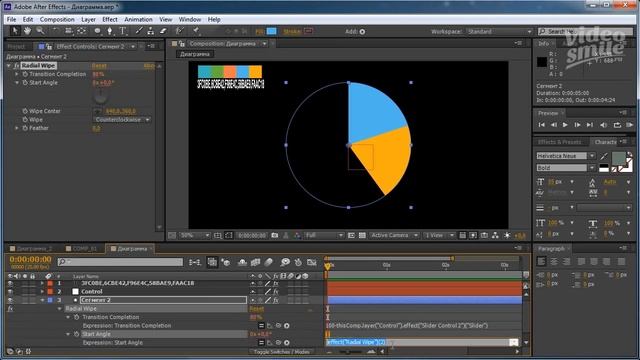Click the timeline layer search field
The width and height of the screenshot is (640, 360).
(x=120, y=262)
